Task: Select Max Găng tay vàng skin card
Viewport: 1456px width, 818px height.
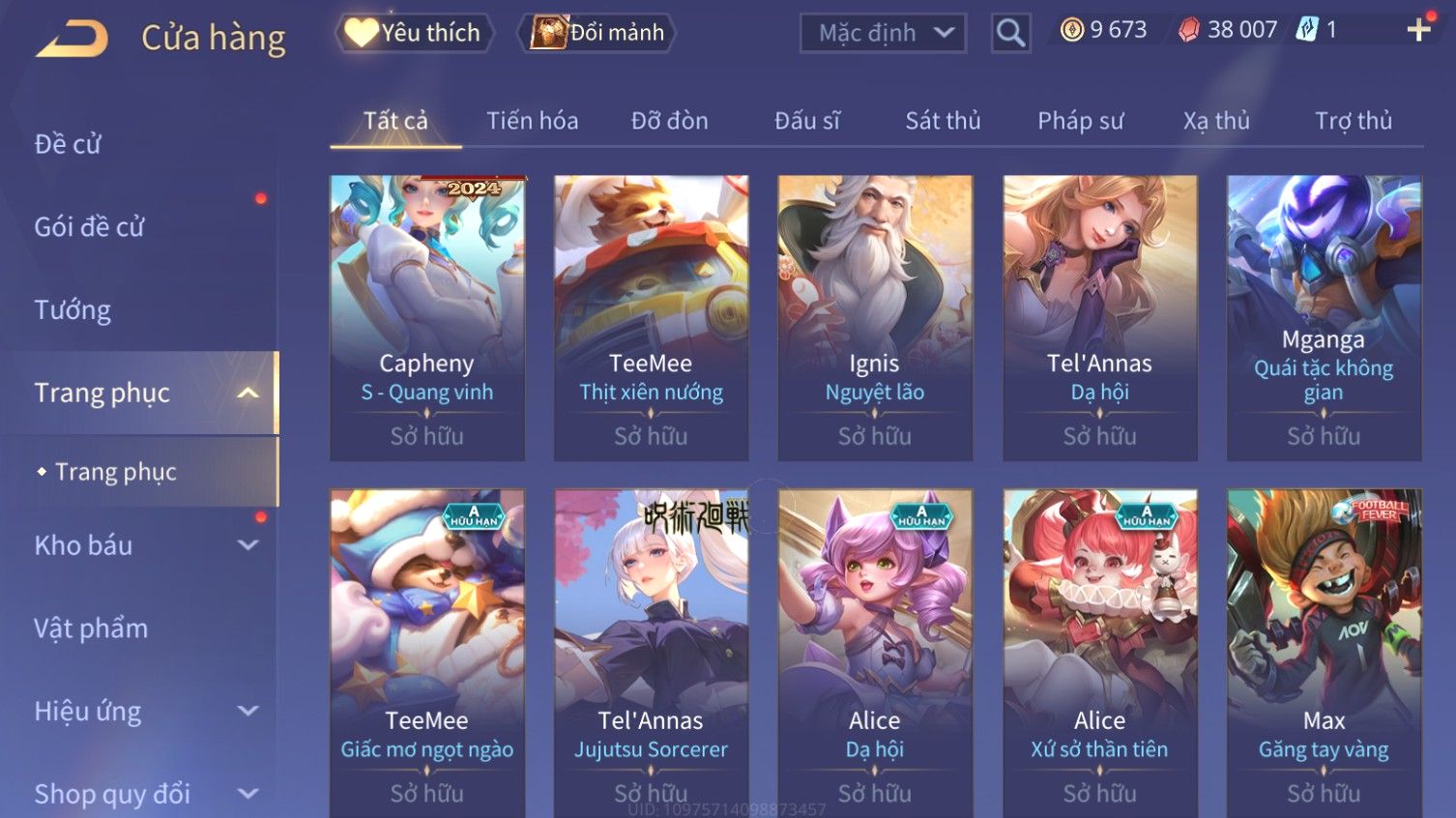Action: coord(1324,653)
